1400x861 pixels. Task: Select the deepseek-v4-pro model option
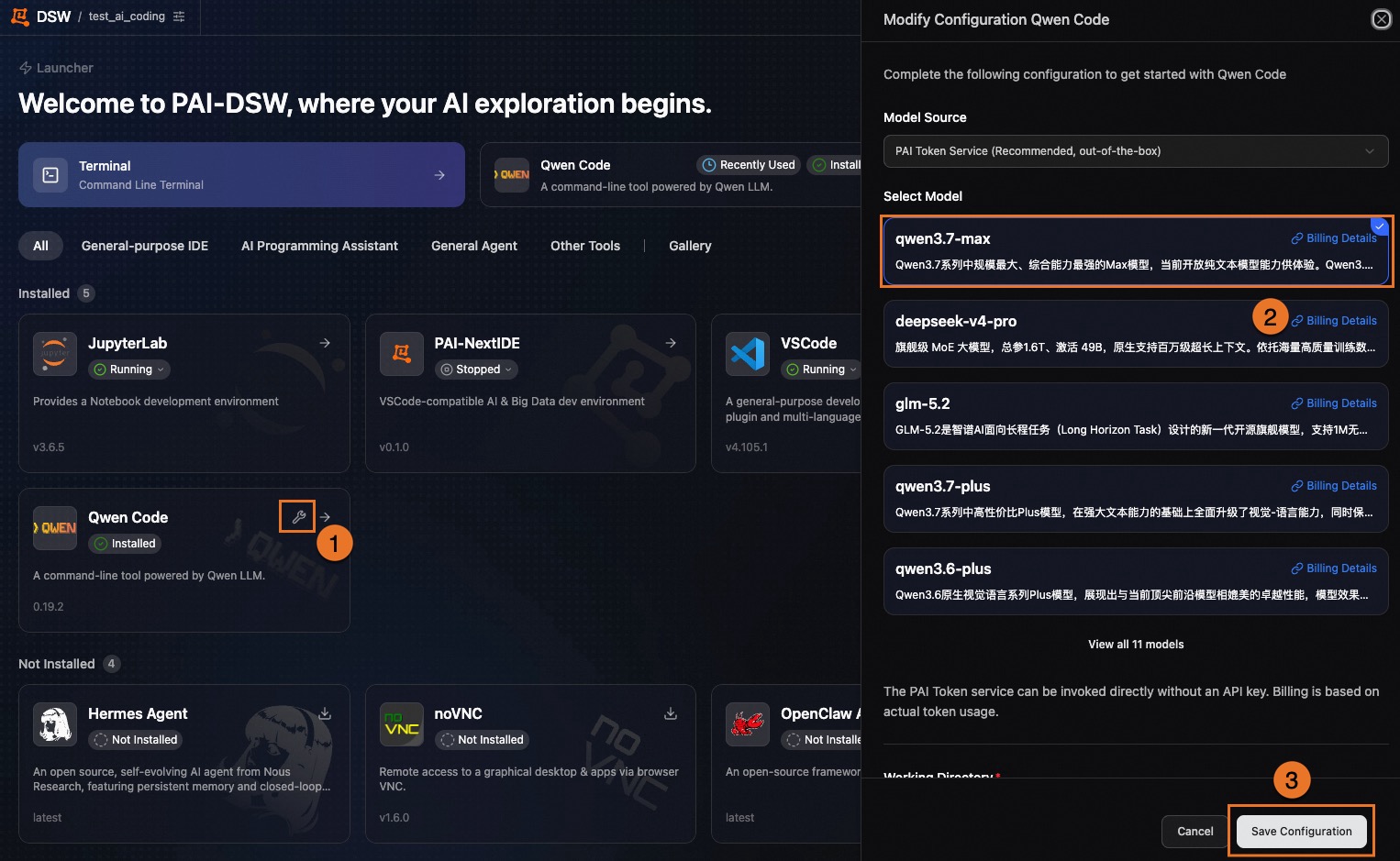(1136, 335)
